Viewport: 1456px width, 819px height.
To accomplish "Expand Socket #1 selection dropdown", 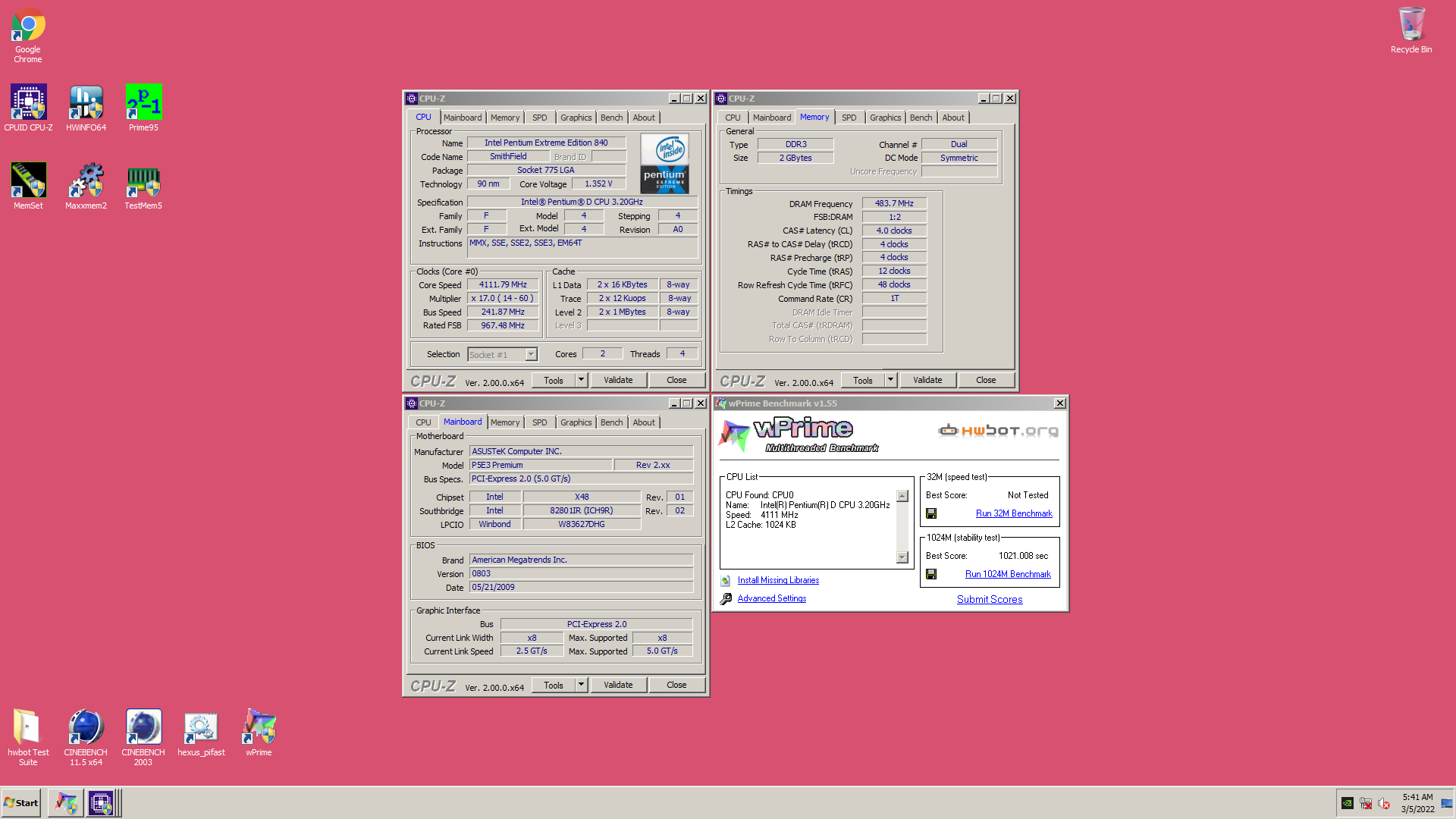I will (x=531, y=355).
